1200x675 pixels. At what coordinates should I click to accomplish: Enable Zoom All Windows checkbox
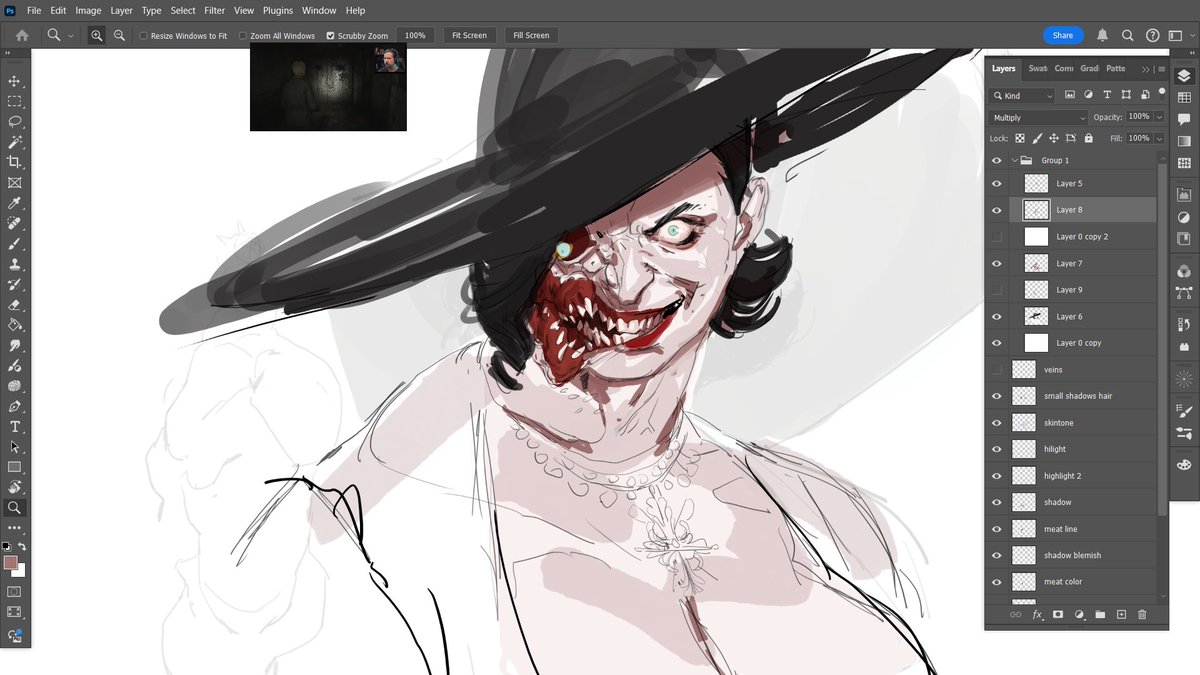[x=242, y=36]
